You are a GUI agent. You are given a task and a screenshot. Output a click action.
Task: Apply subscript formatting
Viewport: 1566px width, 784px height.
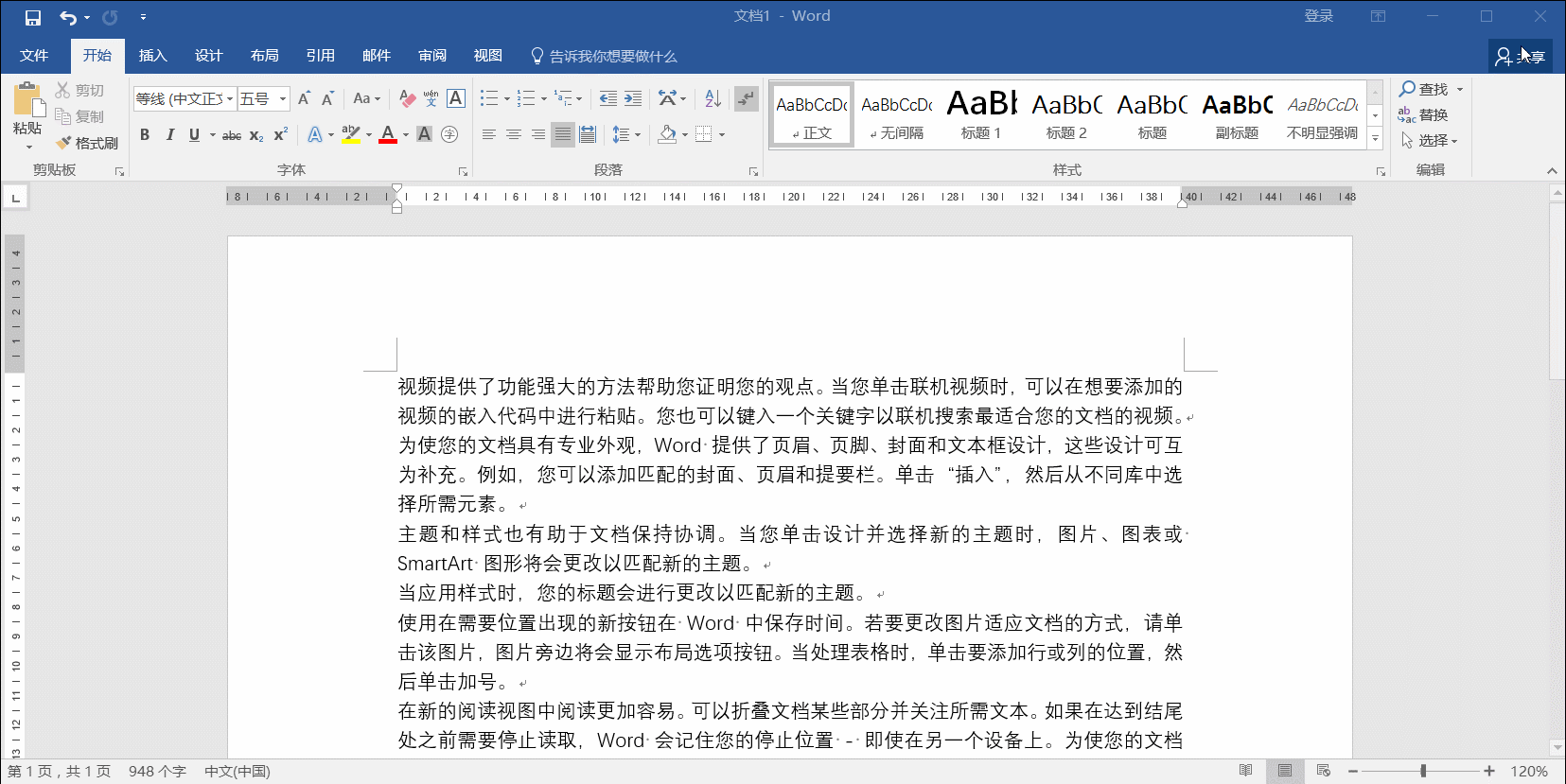pos(256,135)
